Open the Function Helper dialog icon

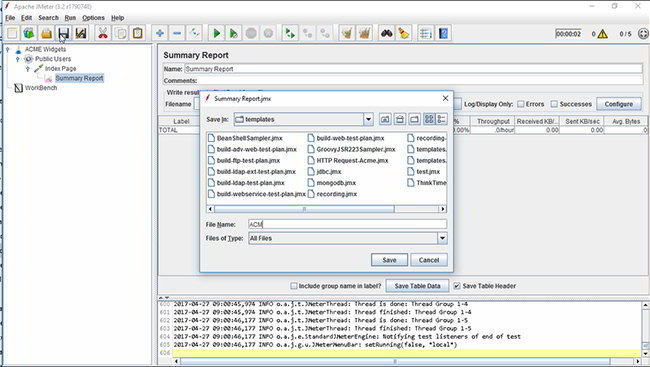tap(426, 33)
